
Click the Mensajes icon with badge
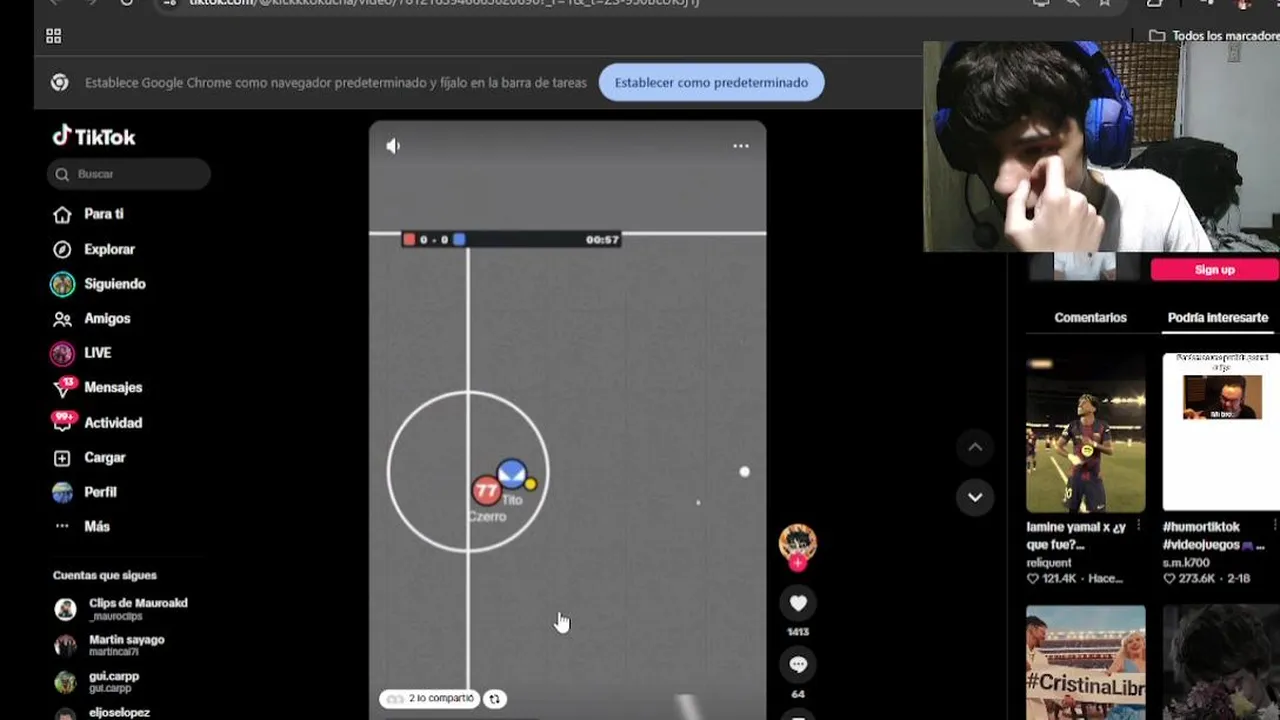pyautogui.click(x=63, y=387)
